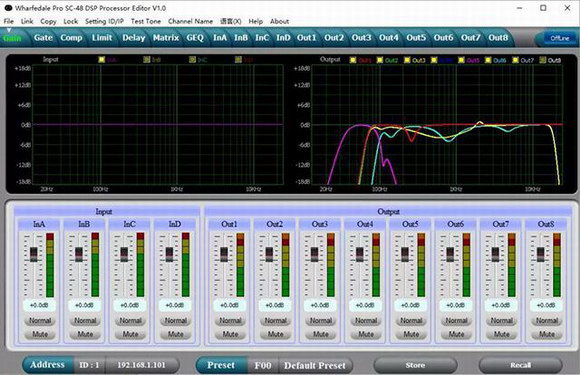Toggle the Out7 curve checkbox
Screen dimensions: 580x375
515,60
